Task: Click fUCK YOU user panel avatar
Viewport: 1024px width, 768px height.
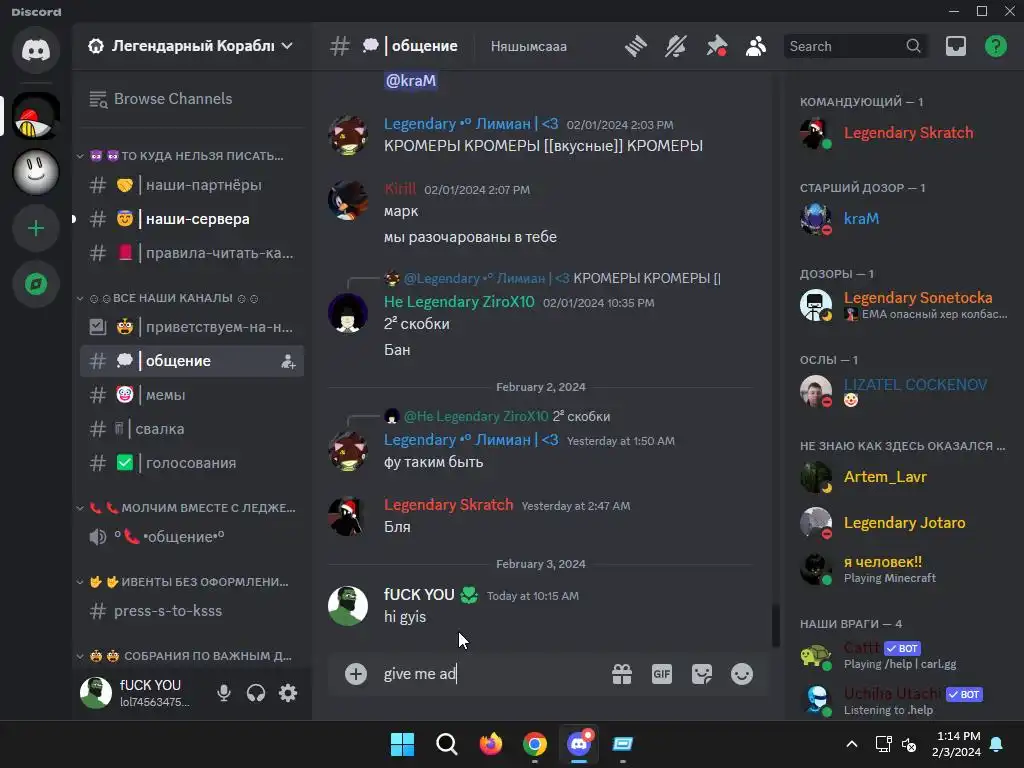Action: [x=96, y=692]
